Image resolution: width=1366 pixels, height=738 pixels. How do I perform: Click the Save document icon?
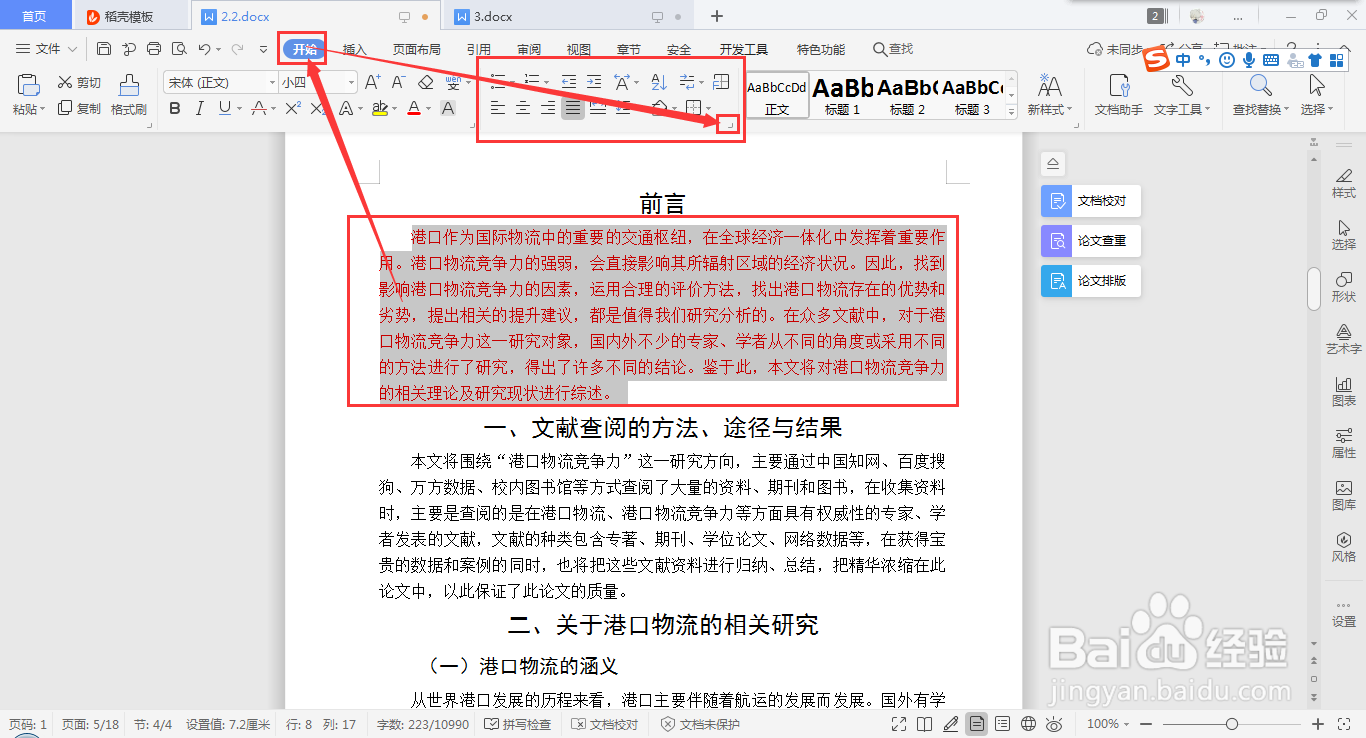click(x=104, y=48)
